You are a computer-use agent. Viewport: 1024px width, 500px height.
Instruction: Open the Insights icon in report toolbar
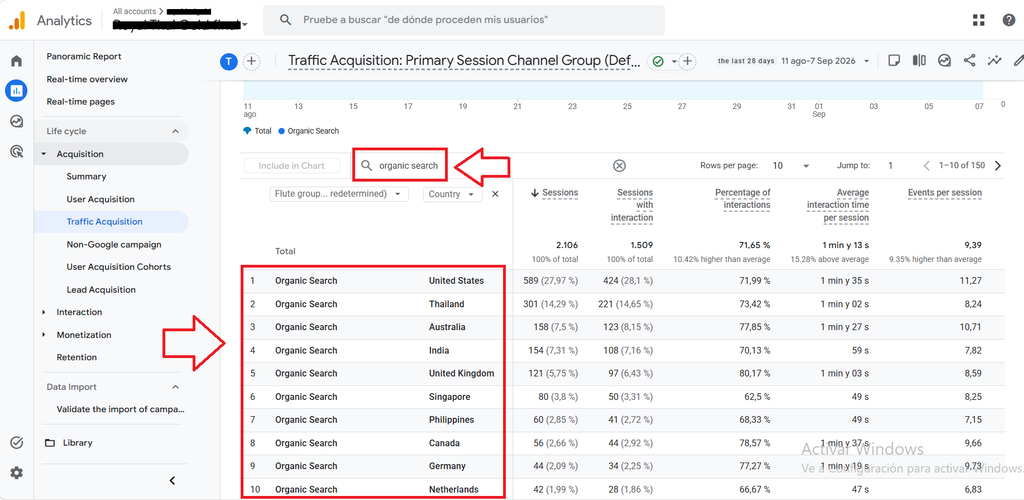coord(944,61)
